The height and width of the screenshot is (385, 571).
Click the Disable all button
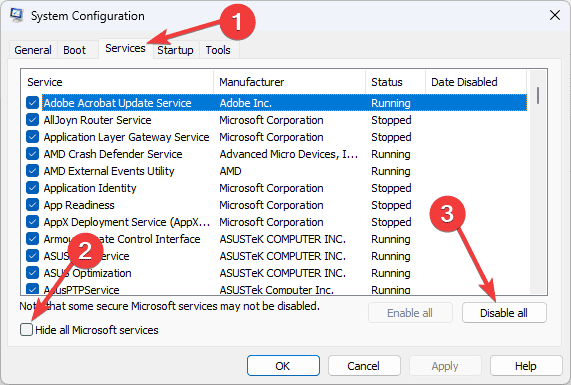(504, 313)
